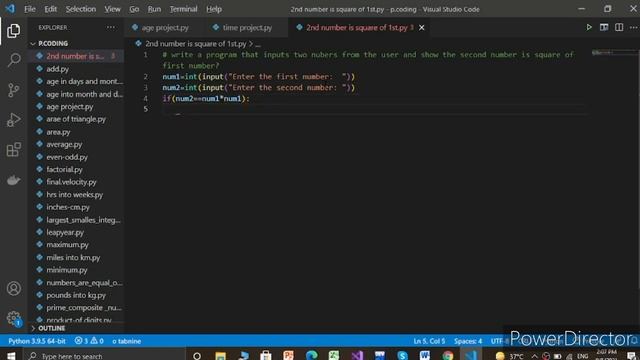This screenshot has height=360, width=640.
Task: Click the Windows search box
Action: pyautogui.click(x=104, y=356)
